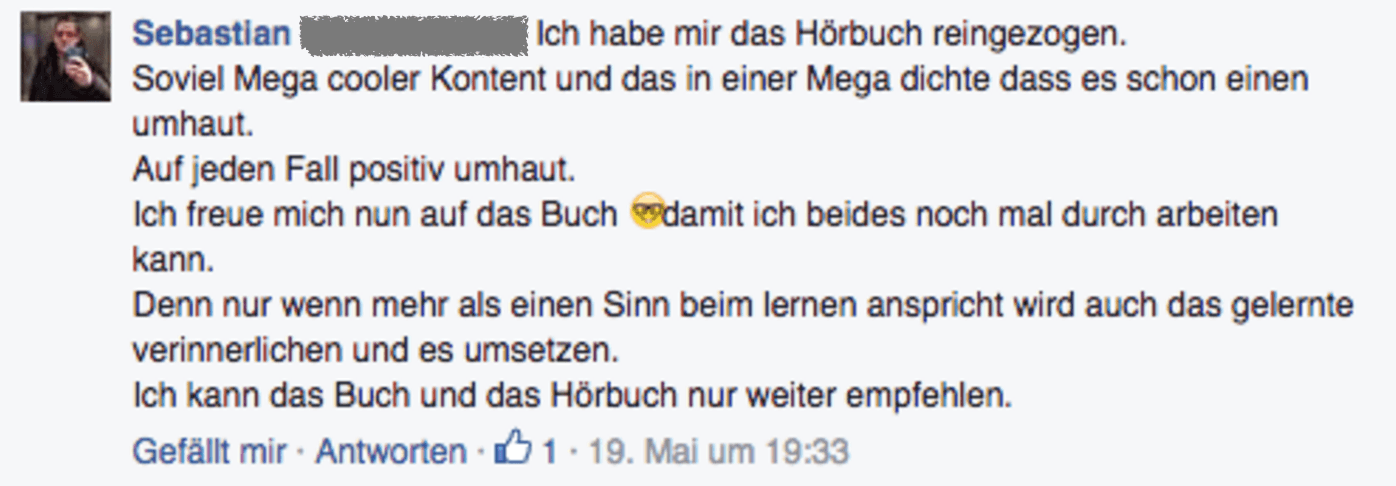Like the comment via Gefällt mir
The width and height of the screenshot is (1396, 486).
pyautogui.click(x=210, y=452)
